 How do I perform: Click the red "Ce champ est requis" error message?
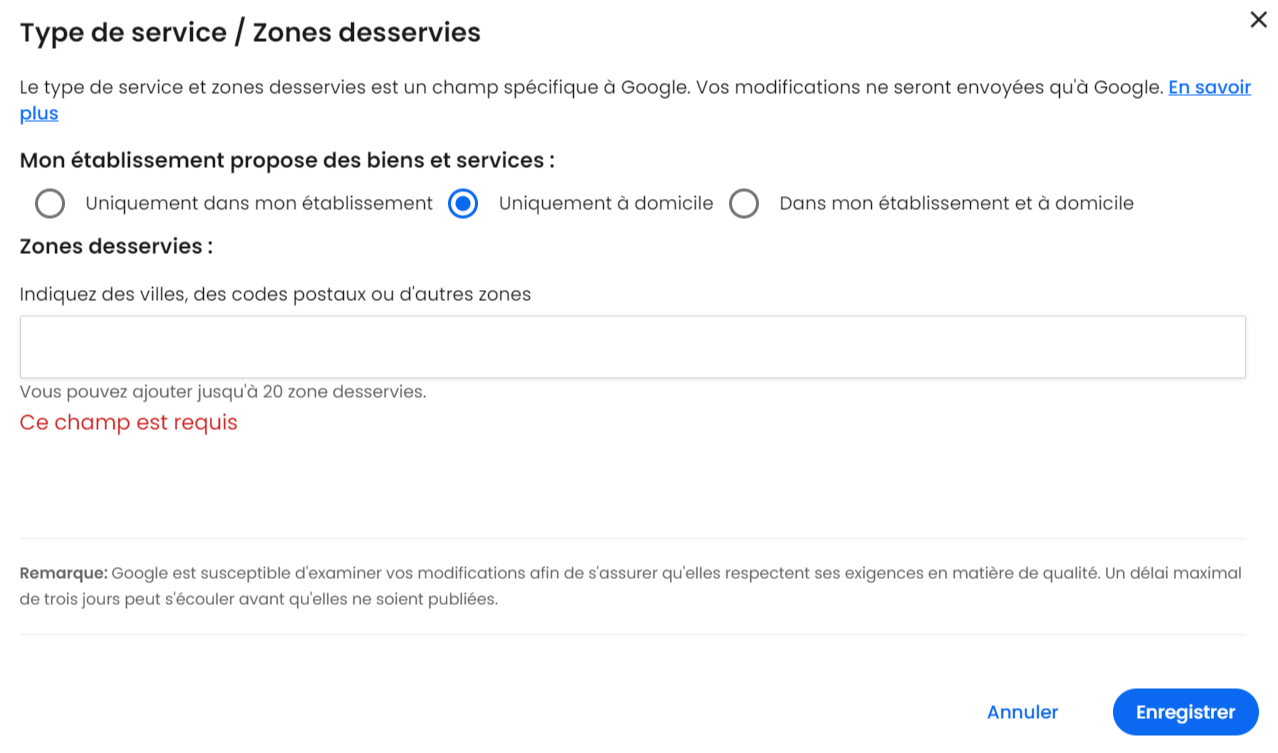(x=129, y=423)
